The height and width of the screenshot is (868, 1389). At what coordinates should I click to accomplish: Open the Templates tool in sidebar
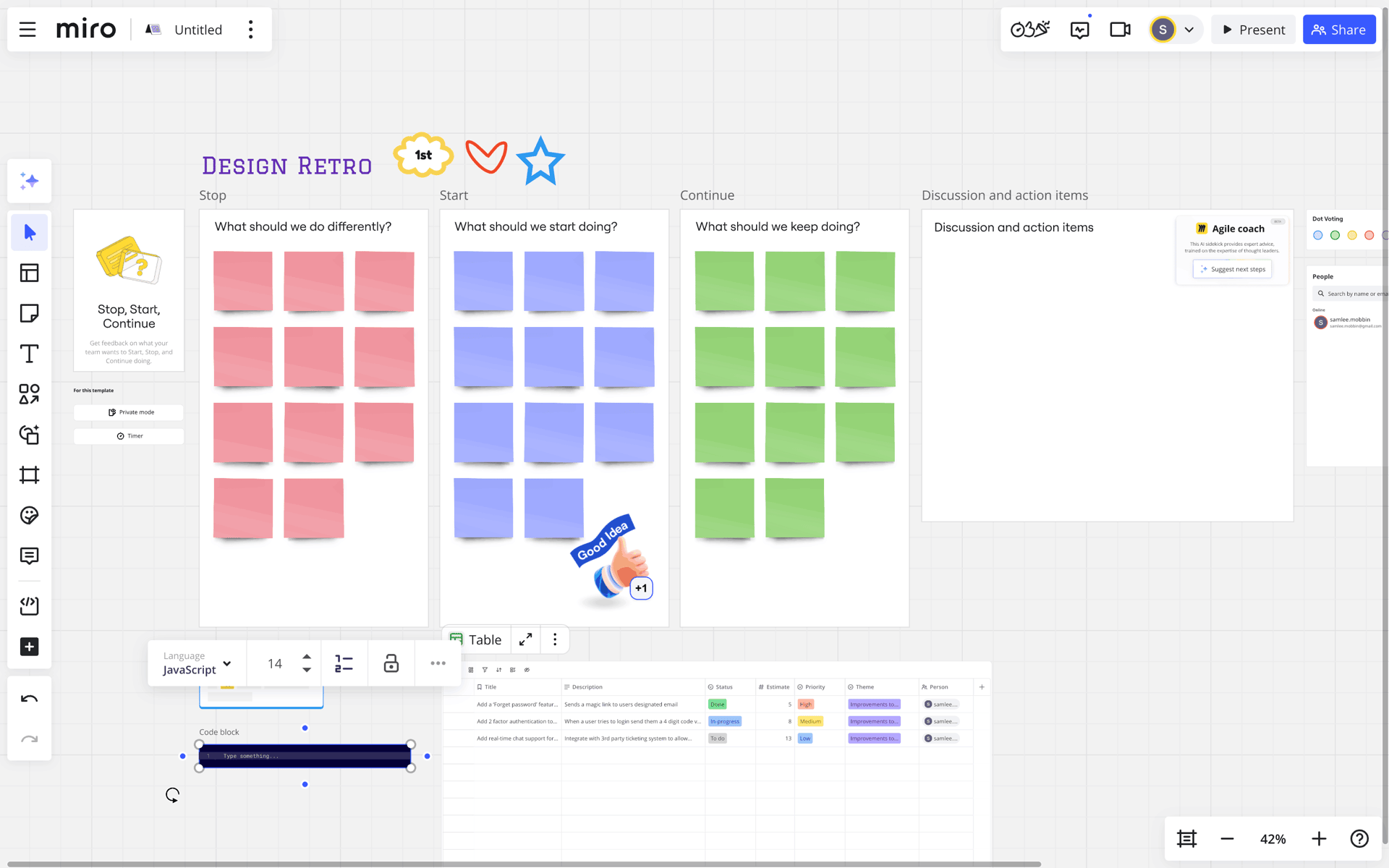[29, 273]
